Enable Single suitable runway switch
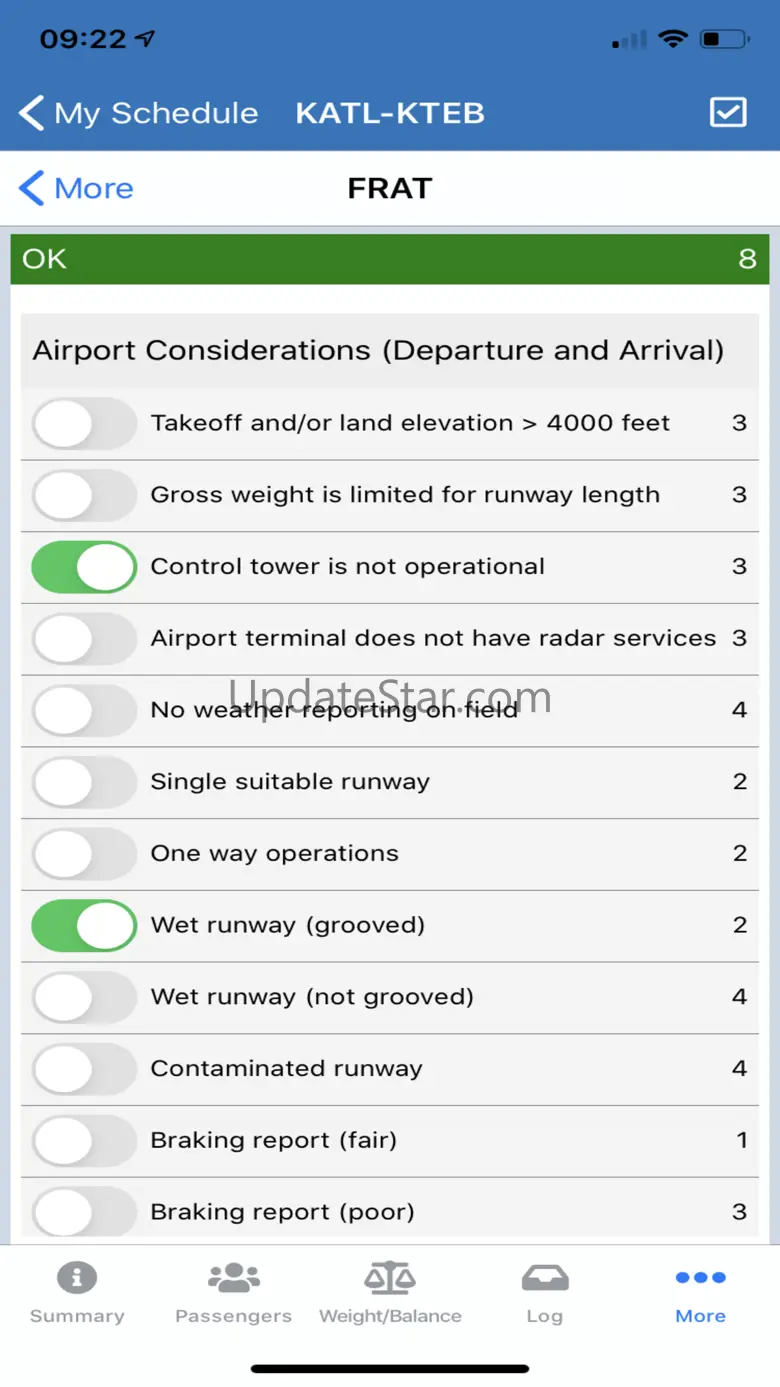Screen dimensions: 780x1387 click(x=84, y=782)
